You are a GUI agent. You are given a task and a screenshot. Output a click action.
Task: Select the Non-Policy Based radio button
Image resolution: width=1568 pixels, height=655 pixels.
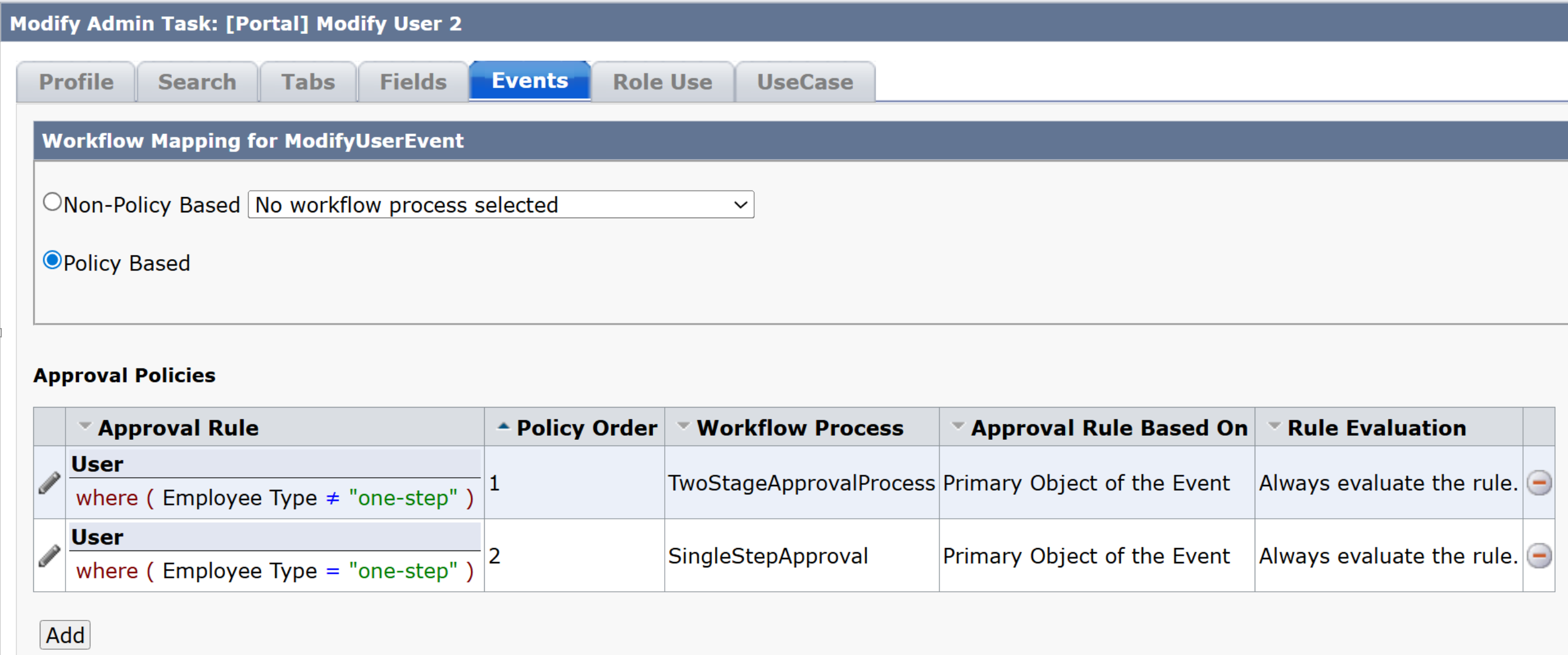tap(53, 202)
